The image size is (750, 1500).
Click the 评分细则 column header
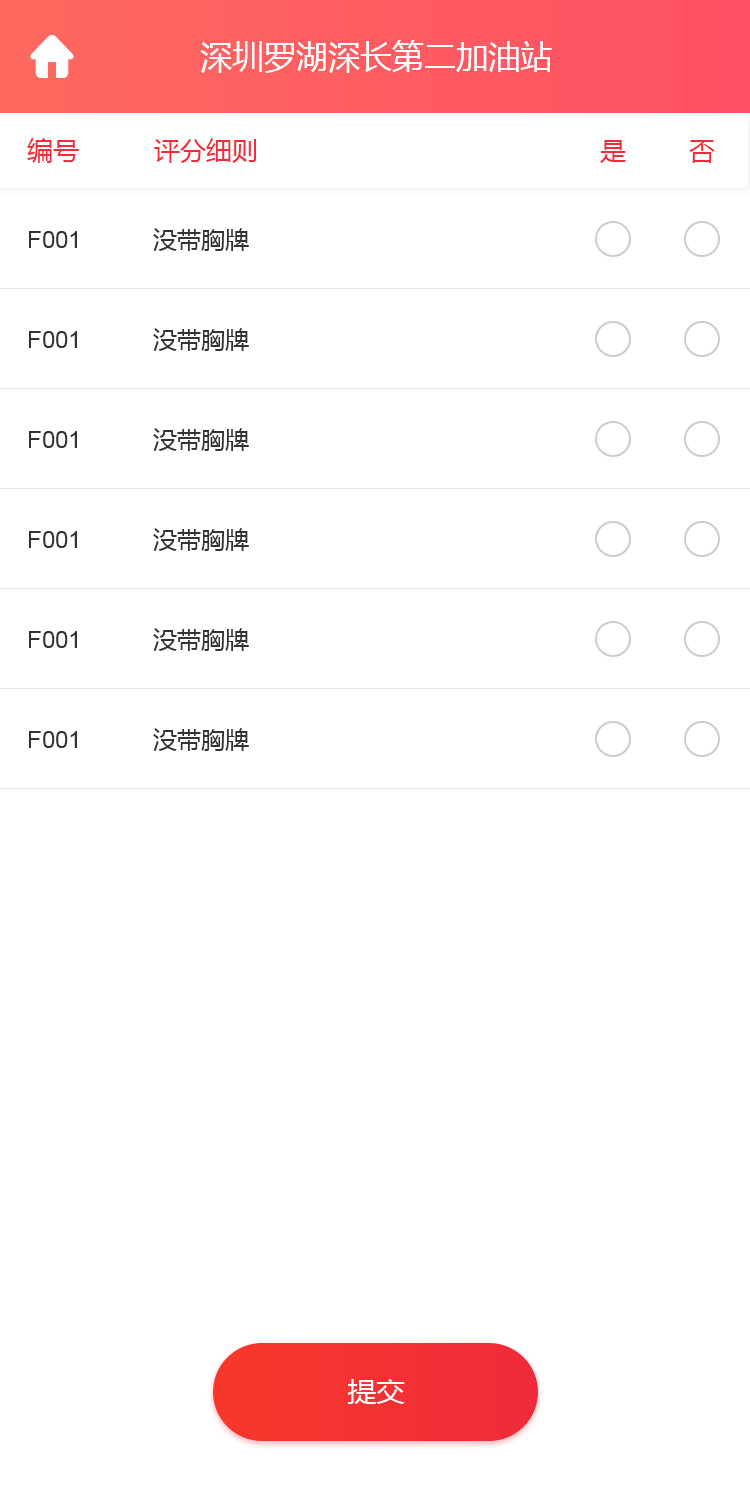[205, 151]
